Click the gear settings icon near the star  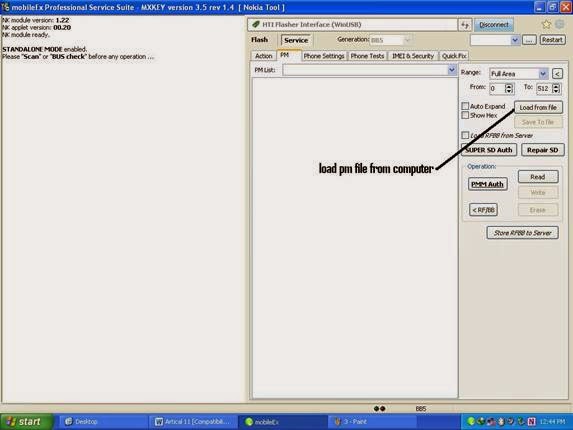[x=559, y=24]
